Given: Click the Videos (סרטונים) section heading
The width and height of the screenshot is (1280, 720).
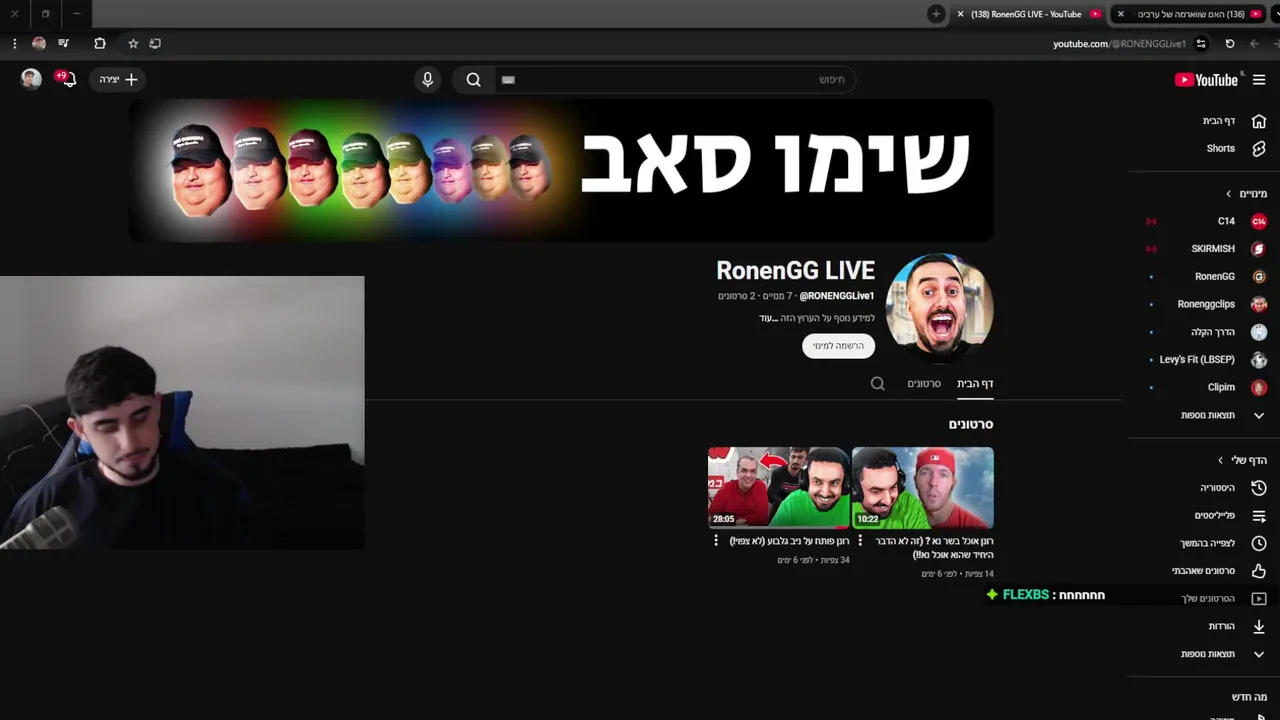Looking at the screenshot, I should pyautogui.click(x=971, y=424).
